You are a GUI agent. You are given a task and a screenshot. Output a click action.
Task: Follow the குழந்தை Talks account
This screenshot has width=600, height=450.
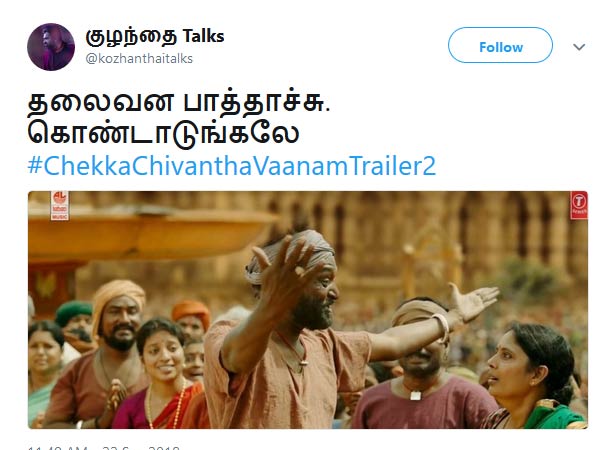pyautogui.click(x=500, y=45)
